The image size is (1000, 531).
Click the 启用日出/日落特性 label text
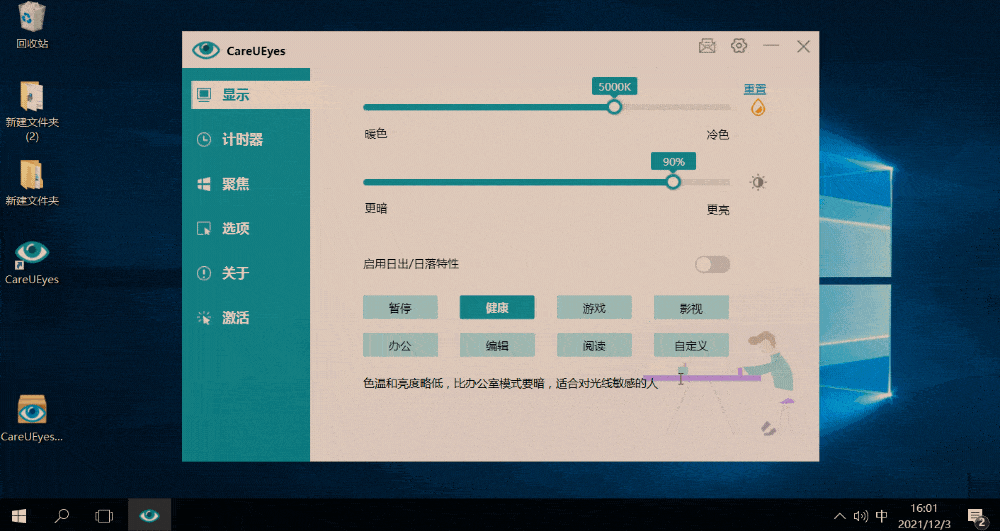click(x=411, y=264)
